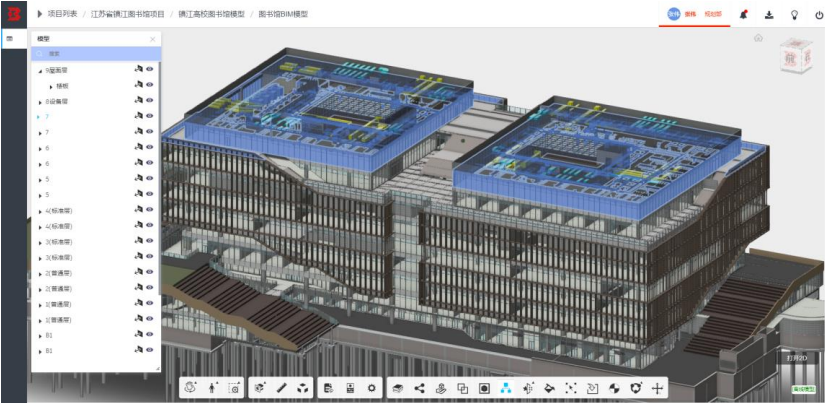Toggle visibility eye for 8设备层

coord(150,100)
